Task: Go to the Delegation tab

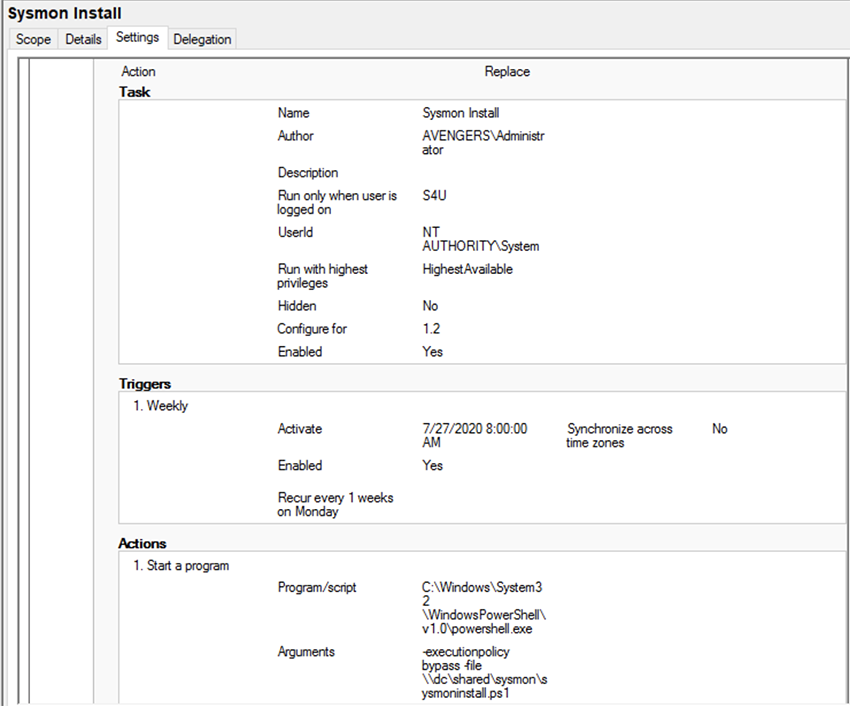Action: tap(202, 39)
